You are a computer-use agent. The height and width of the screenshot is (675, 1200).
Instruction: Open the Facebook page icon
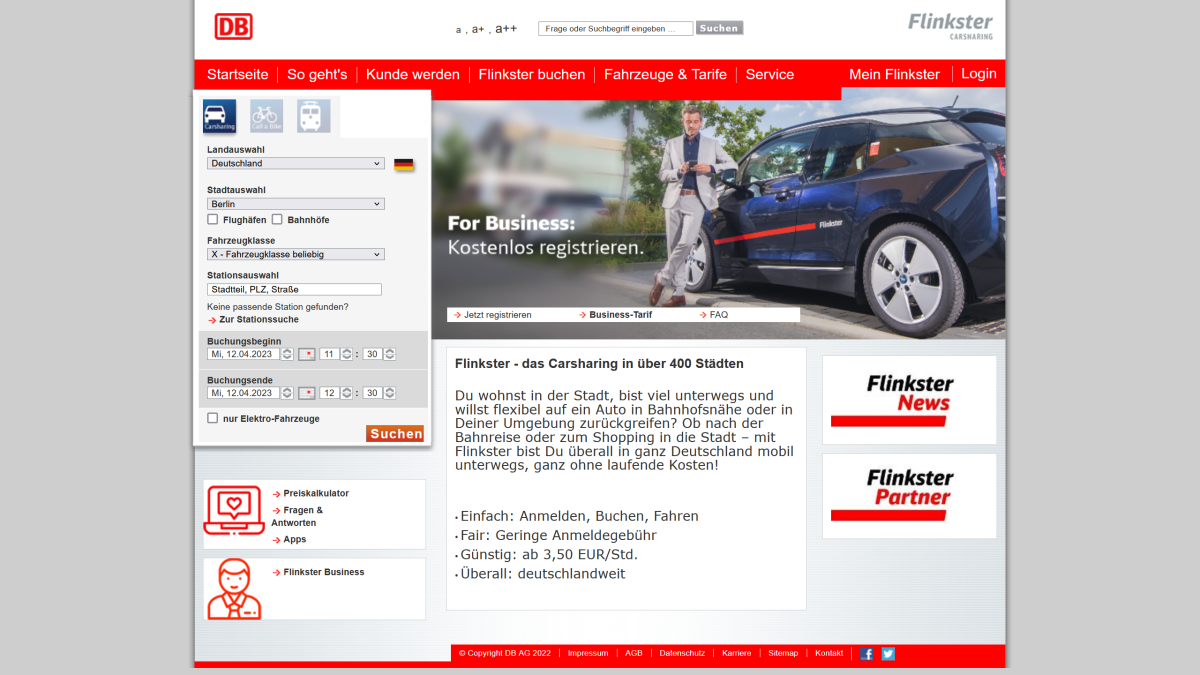(x=866, y=654)
